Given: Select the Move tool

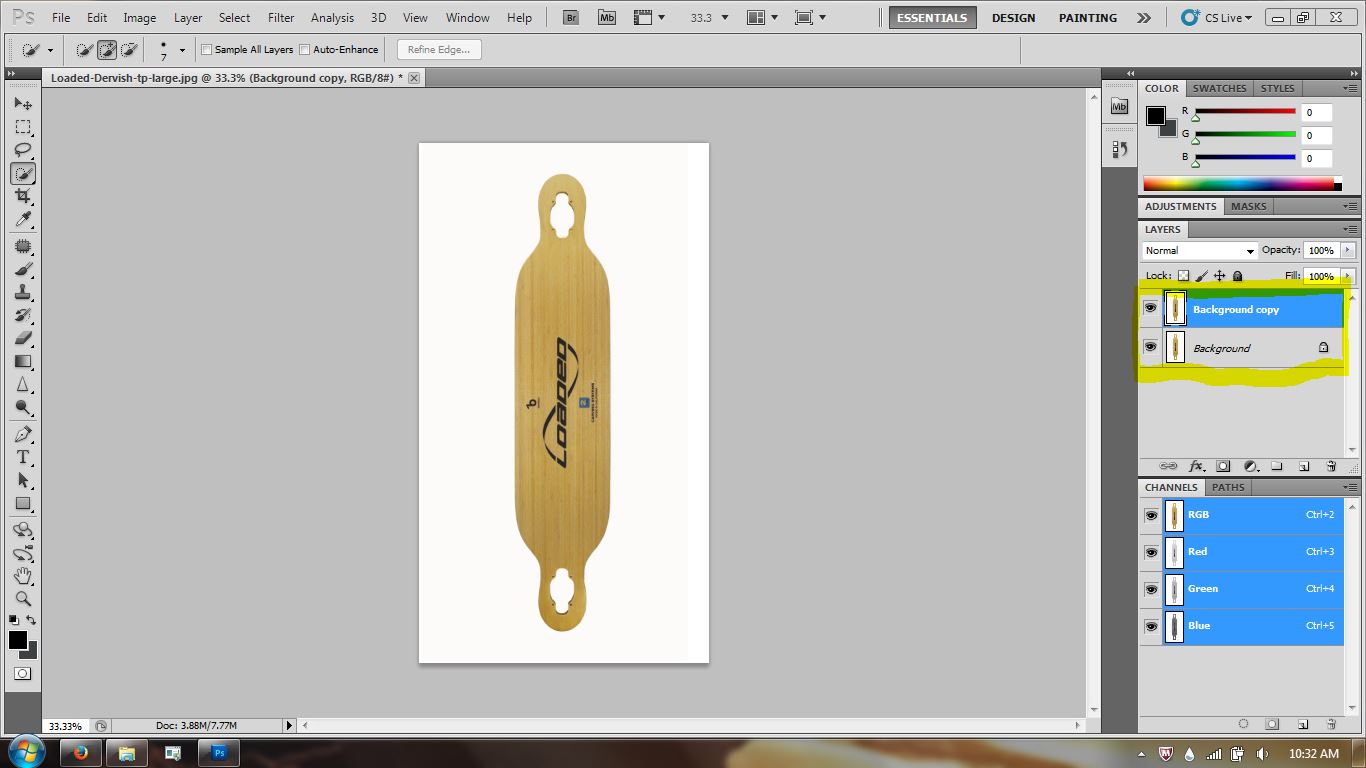Looking at the screenshot, I should 22,103.
